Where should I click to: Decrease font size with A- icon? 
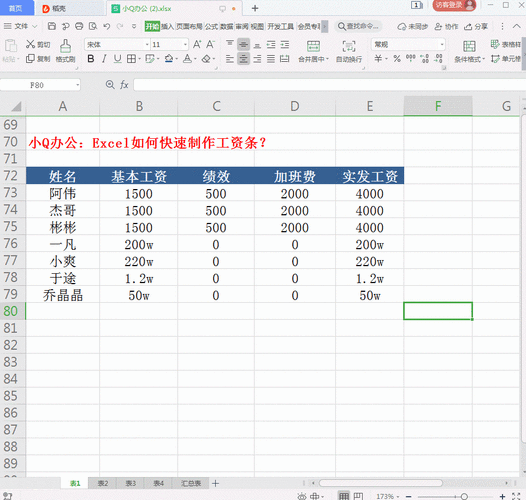click(210, 44)
